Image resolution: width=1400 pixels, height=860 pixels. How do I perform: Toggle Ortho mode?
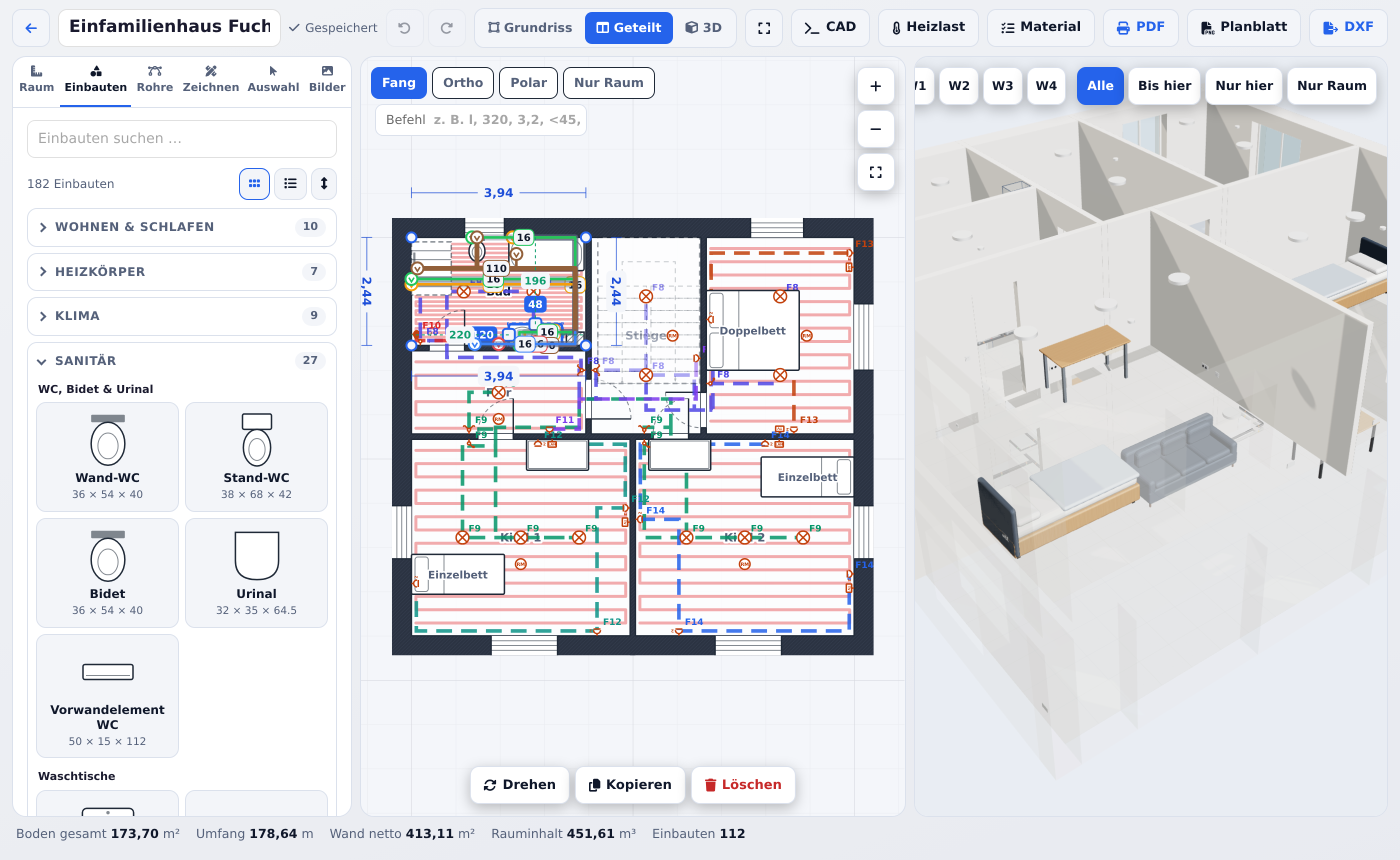point(463,83)
